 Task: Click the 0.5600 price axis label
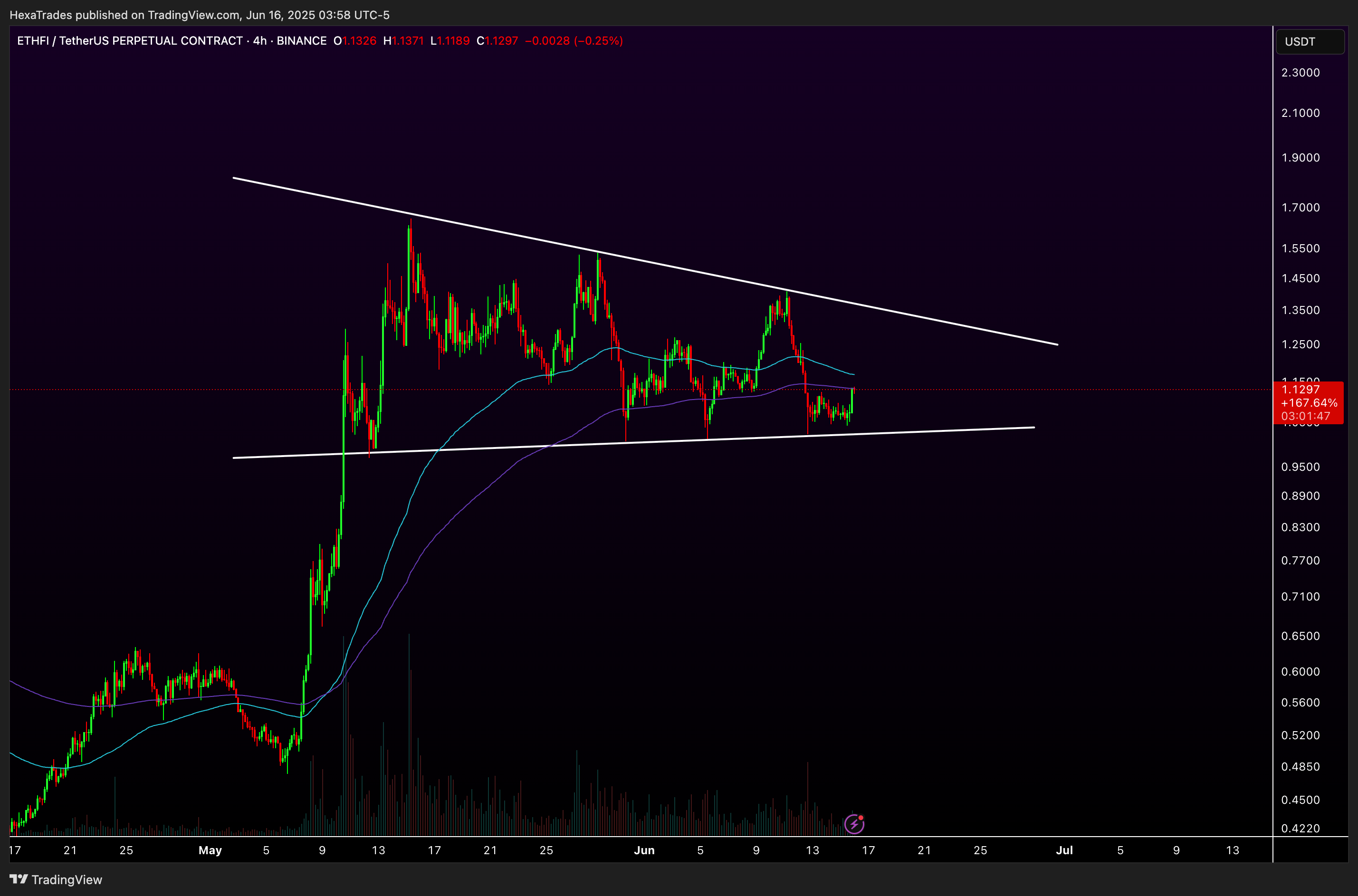coord(1301,702)
